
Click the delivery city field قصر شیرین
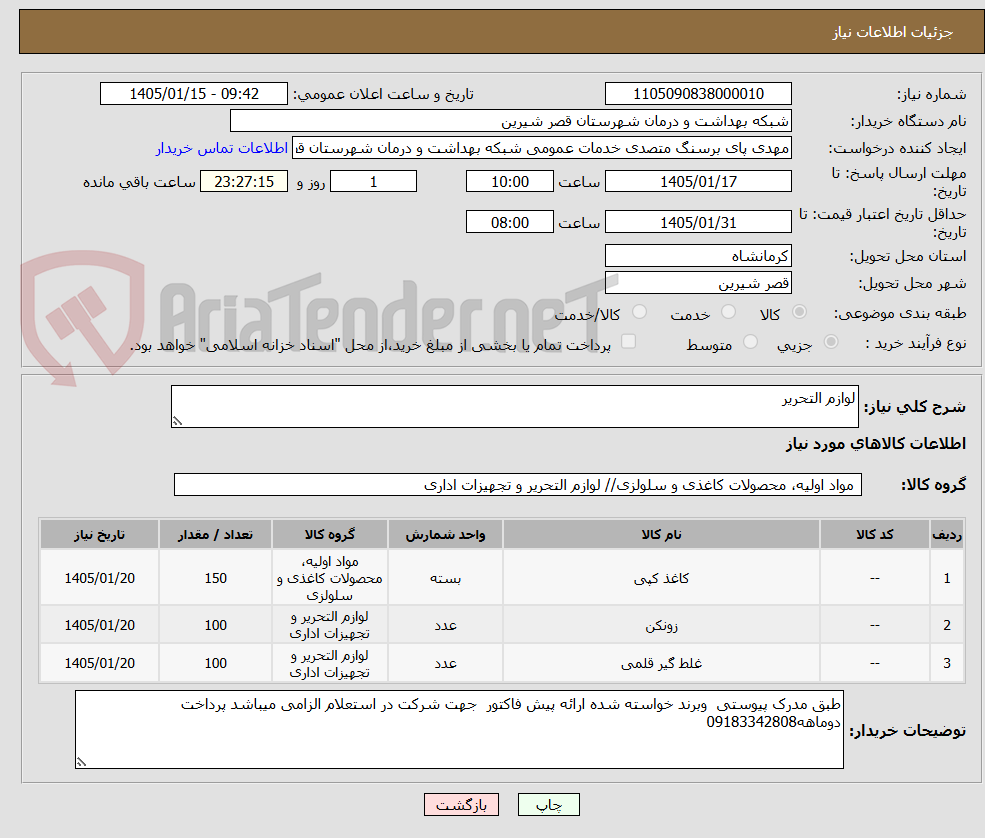tap(698, 283)
